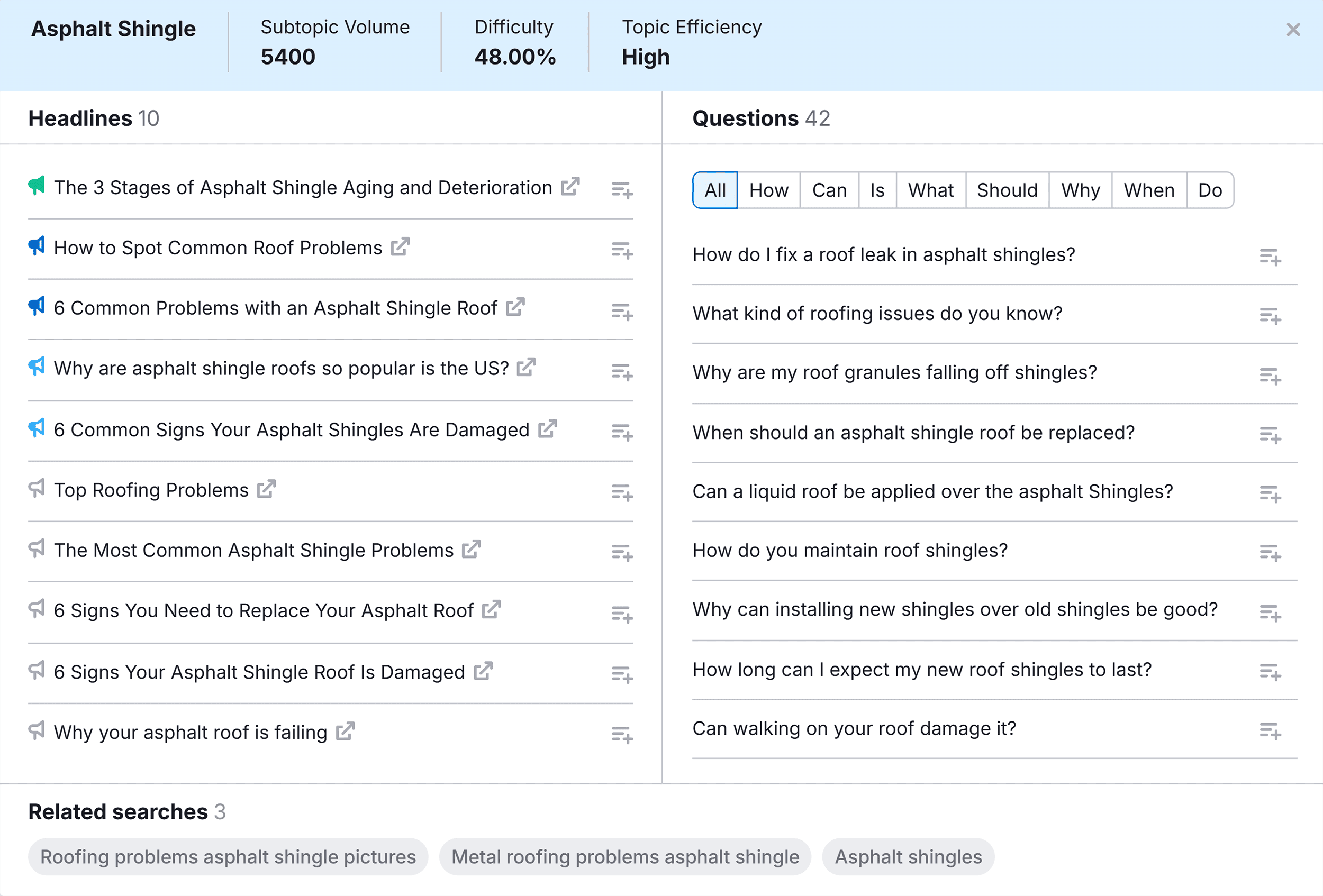Add the roof leak fix question to your list
The width and height of the screenshot is (1323, 896).
[1271, 259]
